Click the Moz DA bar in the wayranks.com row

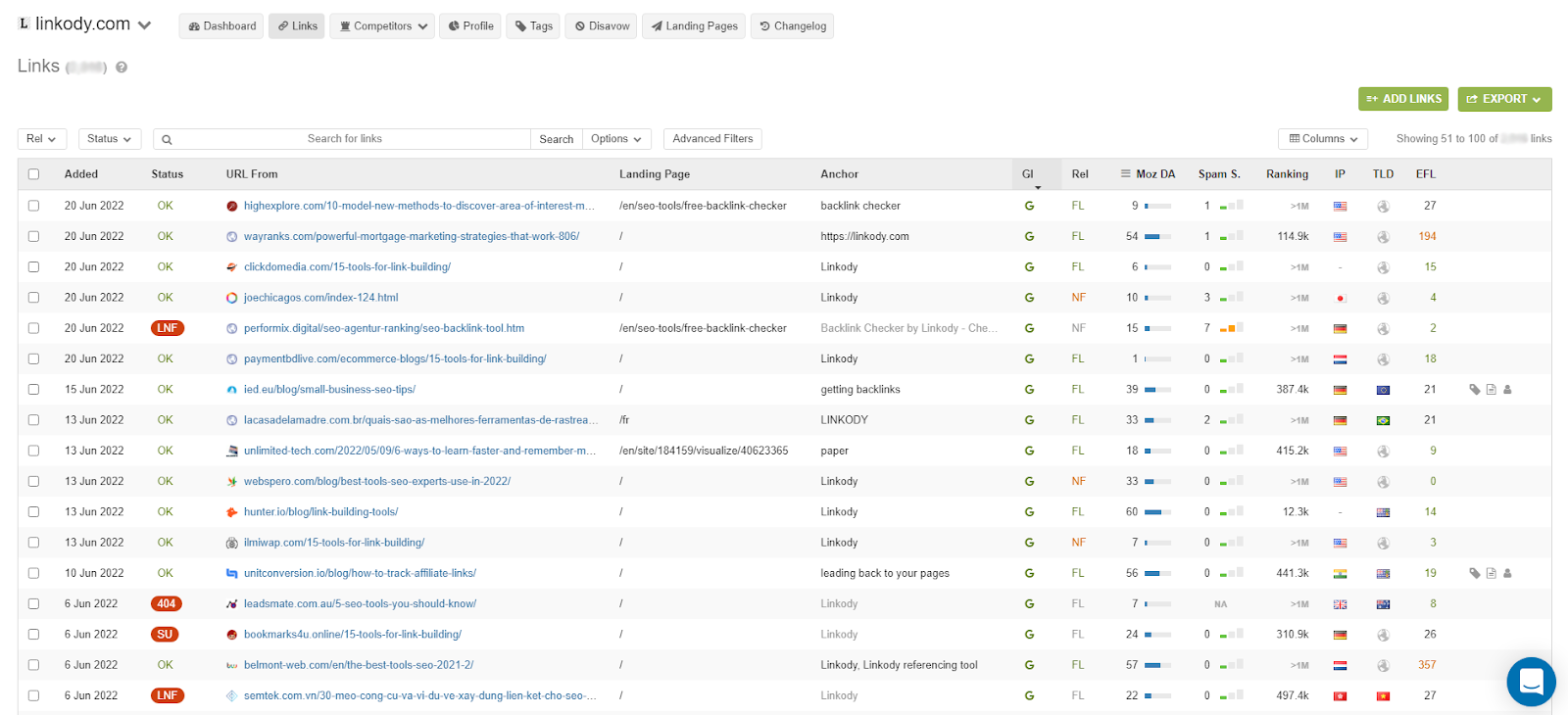(1158, 237)
